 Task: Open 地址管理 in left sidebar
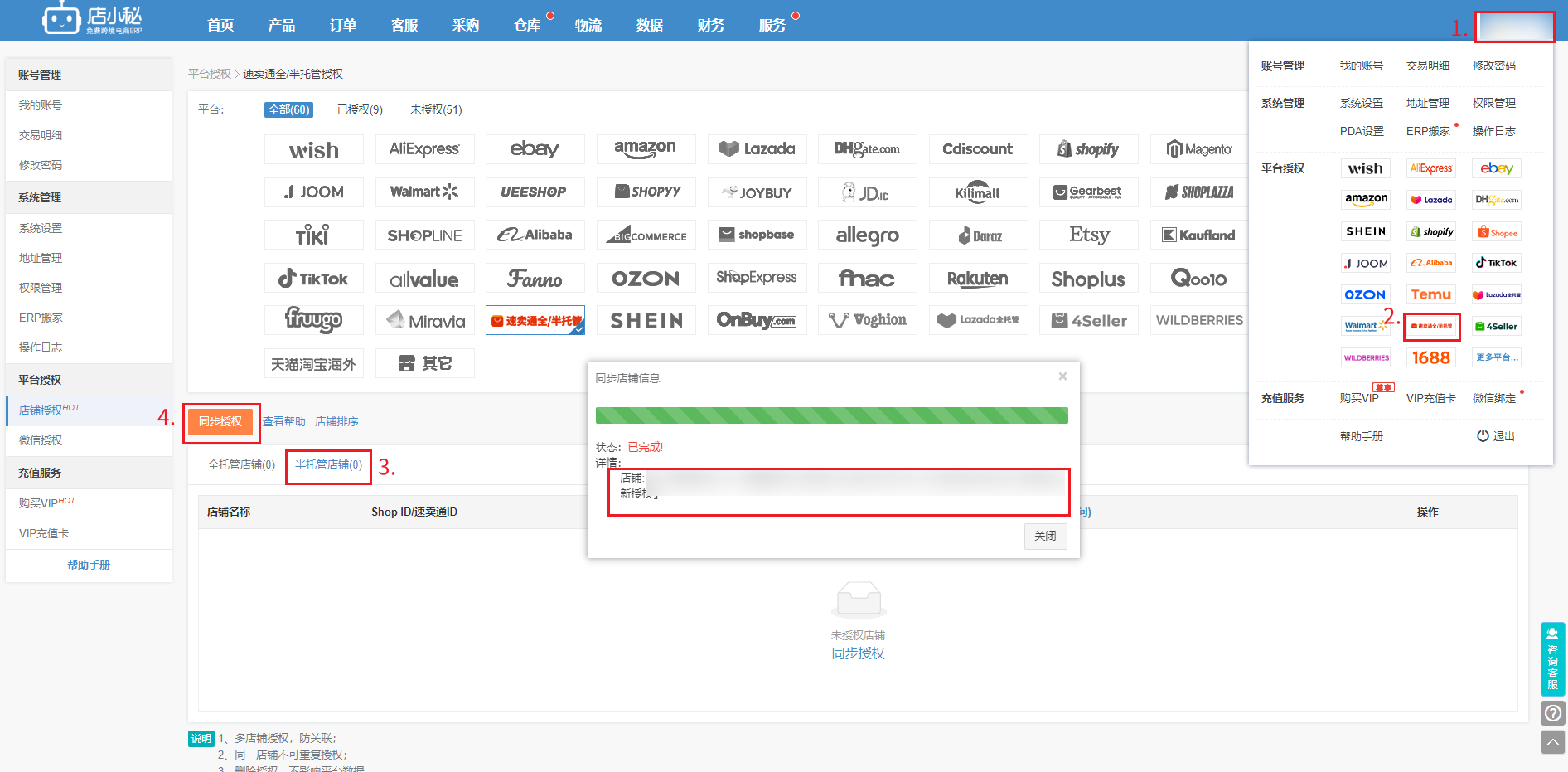coord(41,258)
